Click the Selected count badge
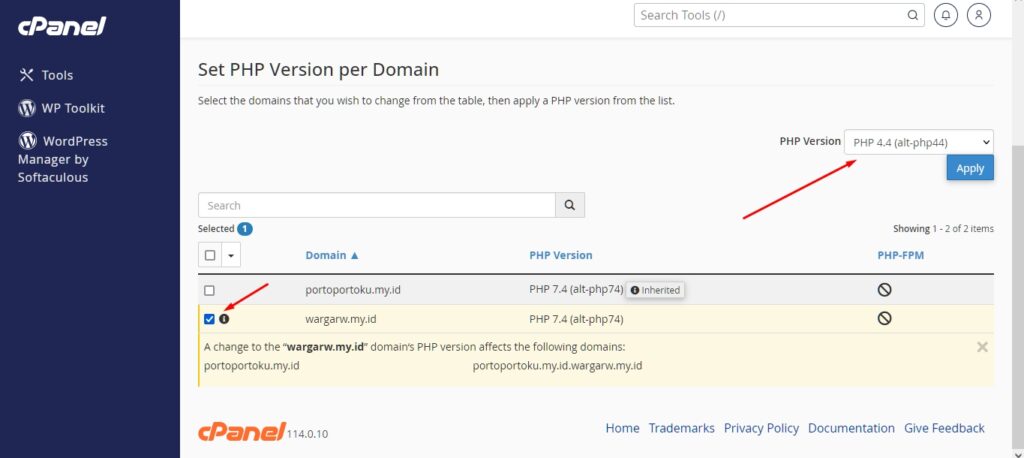This screenshot has width=1024, height=458. [x=245, y=229]
